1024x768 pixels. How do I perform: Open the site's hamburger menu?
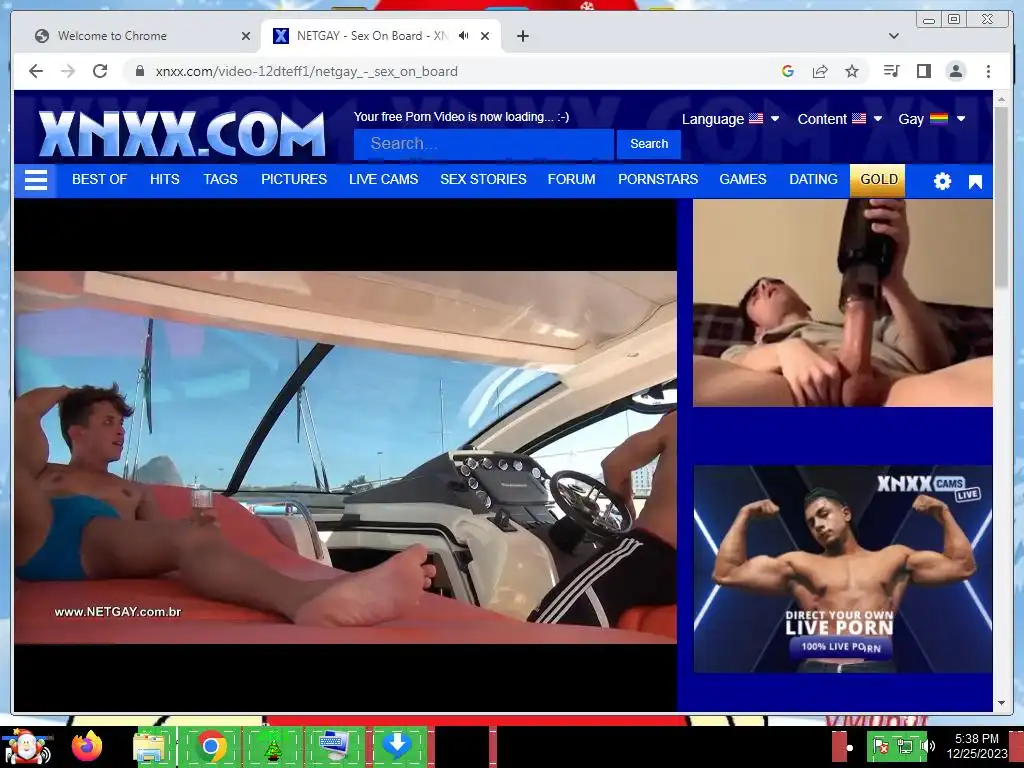tap(36, 180)
